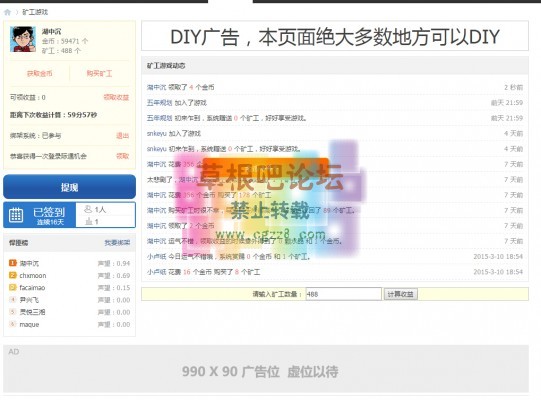The width and height of the screenshot is (541, 400).
Task: Open 湖中沉 in the ranking list
Action: pyautogui.click(x=29, y=263)
